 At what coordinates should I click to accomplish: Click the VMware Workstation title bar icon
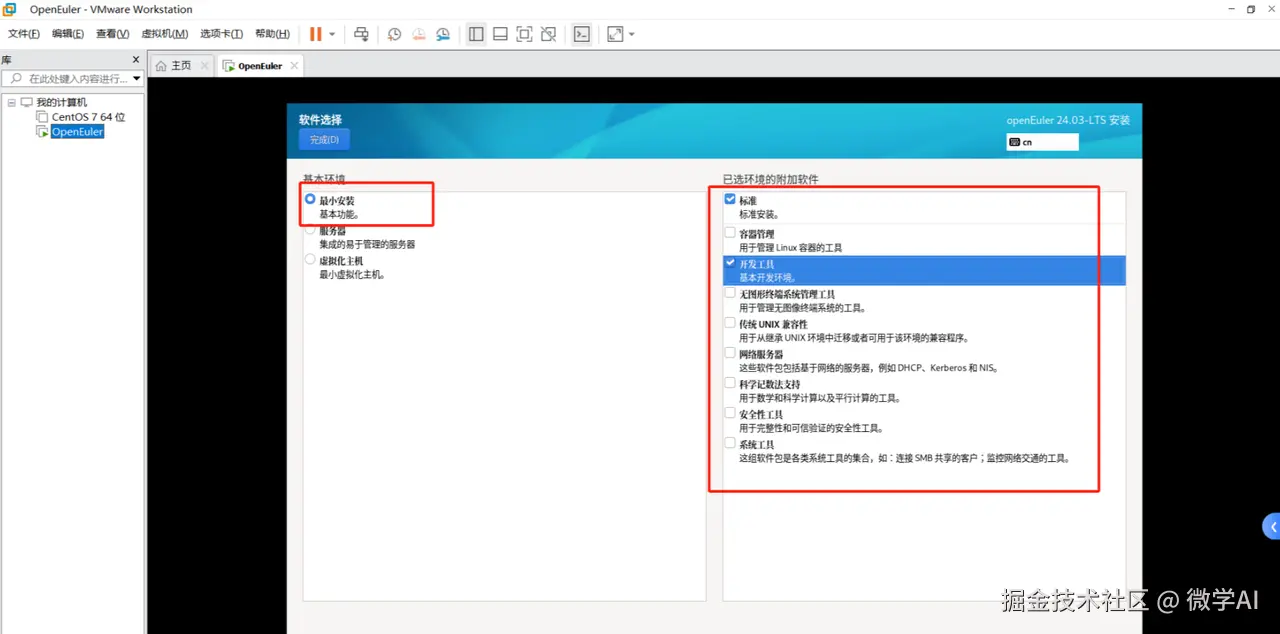point(10,9)
